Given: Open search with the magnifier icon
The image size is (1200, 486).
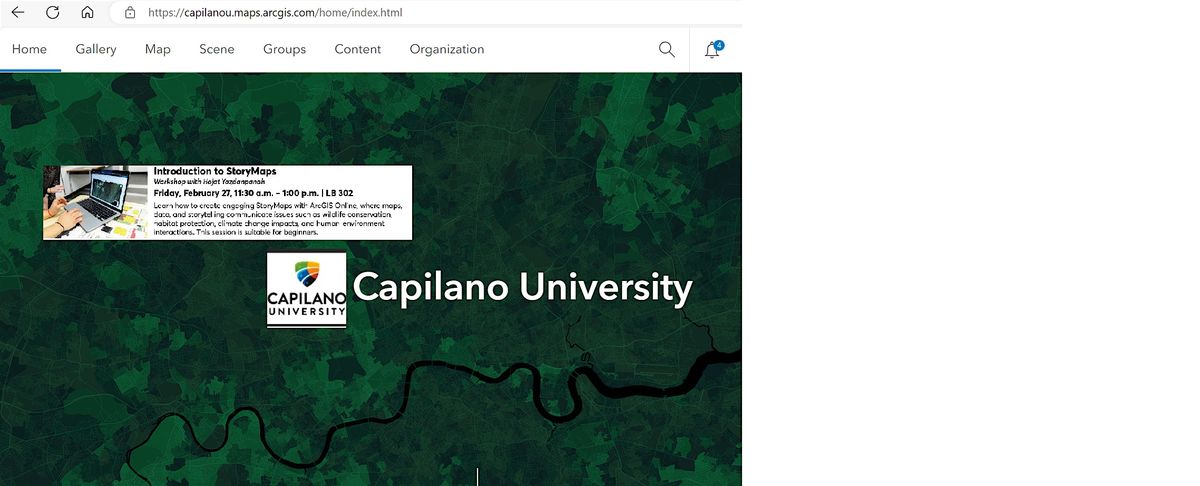Looking at the screenshot, I should [667, 49].
